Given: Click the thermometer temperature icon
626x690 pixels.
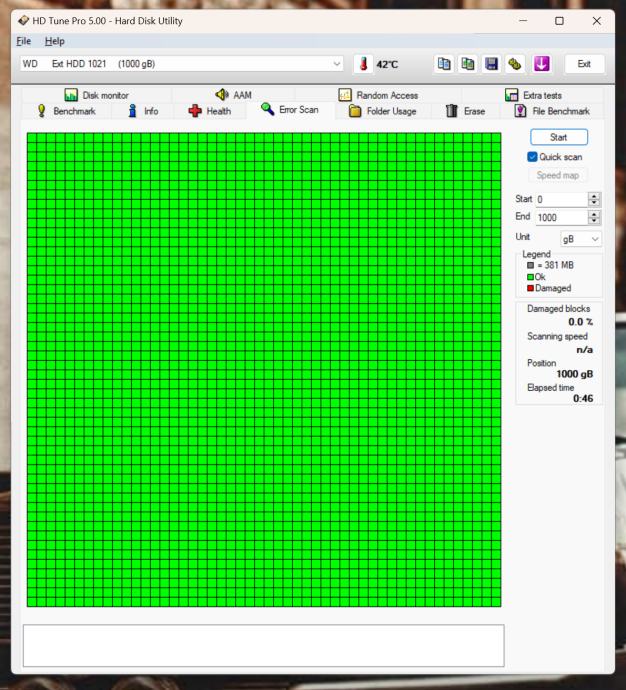Looking at the screenshot, I should click(363, 64).
